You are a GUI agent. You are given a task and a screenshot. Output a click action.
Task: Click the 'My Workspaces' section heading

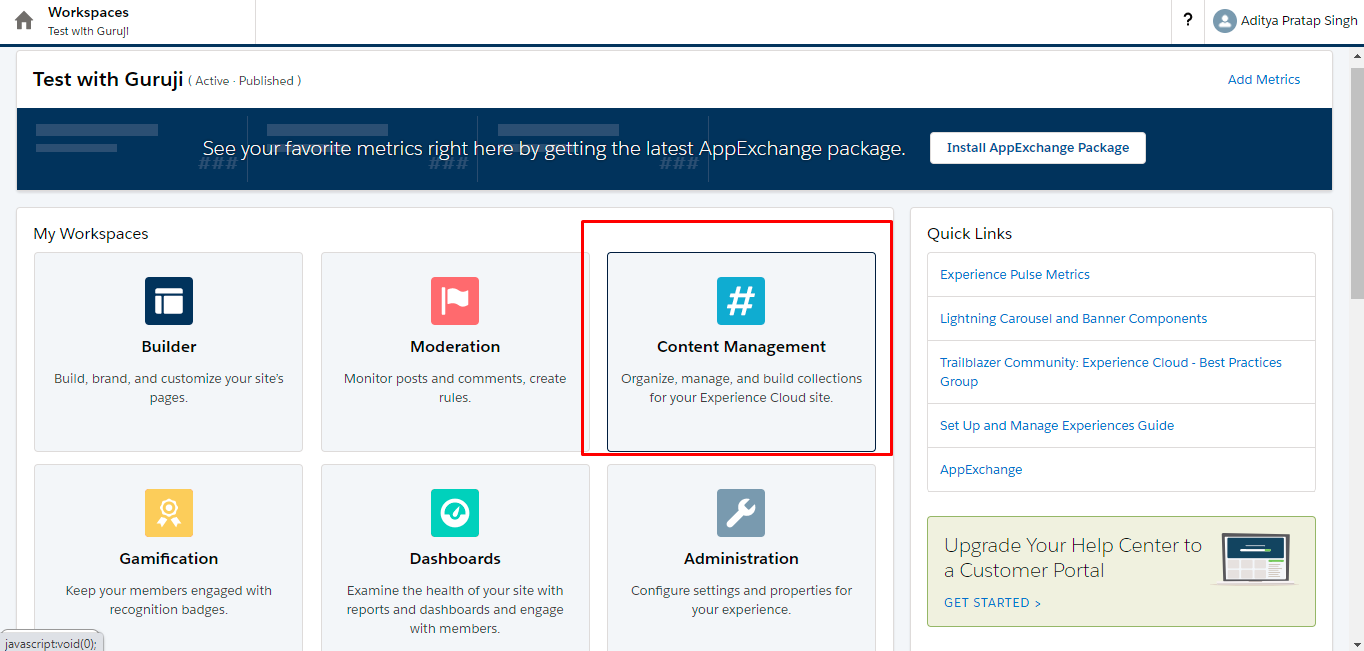[x=91, y=234]
